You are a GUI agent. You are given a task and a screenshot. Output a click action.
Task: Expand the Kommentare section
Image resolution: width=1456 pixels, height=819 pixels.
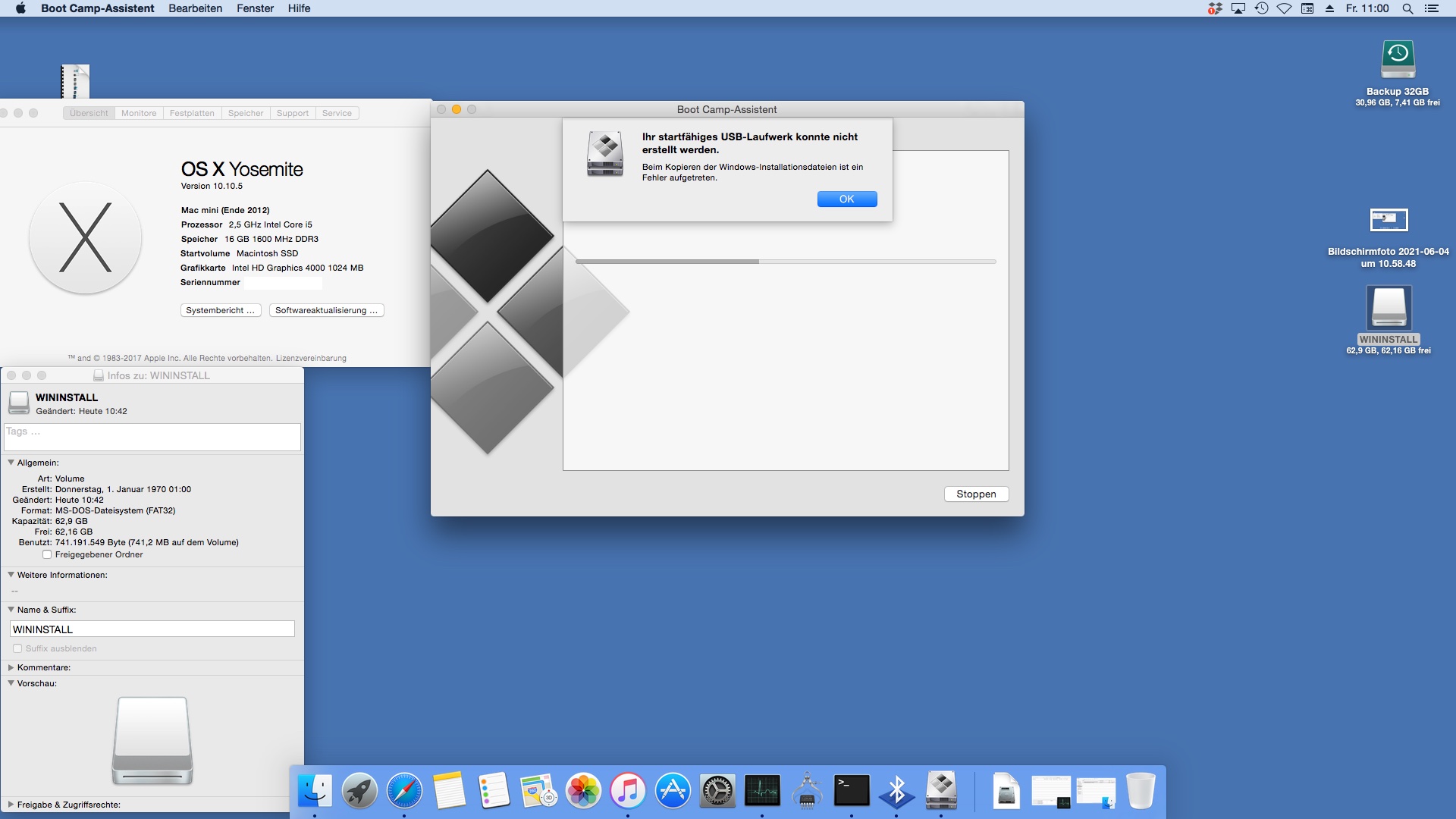11,667
